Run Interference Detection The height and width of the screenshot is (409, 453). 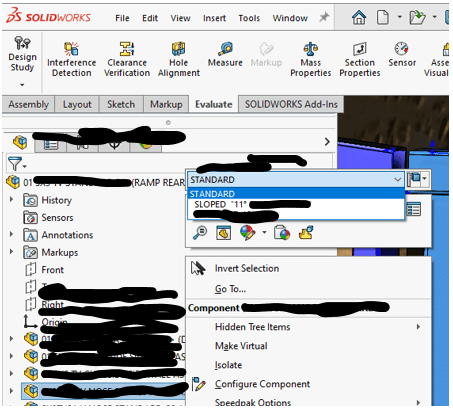tap(71, 59)
